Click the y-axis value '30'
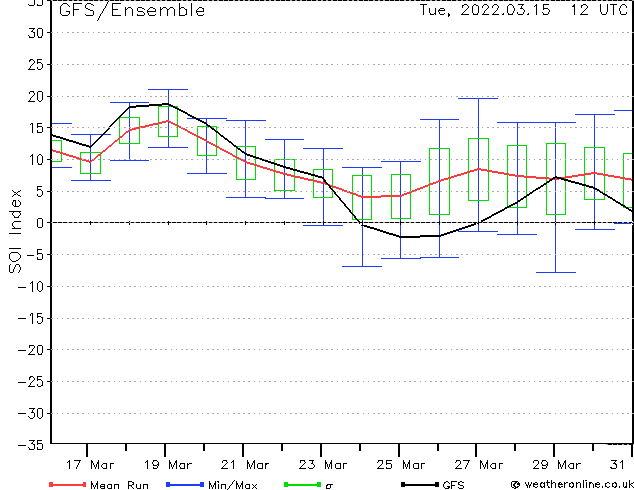The height and width of the screenshot is (490, 634). [36, 33]
